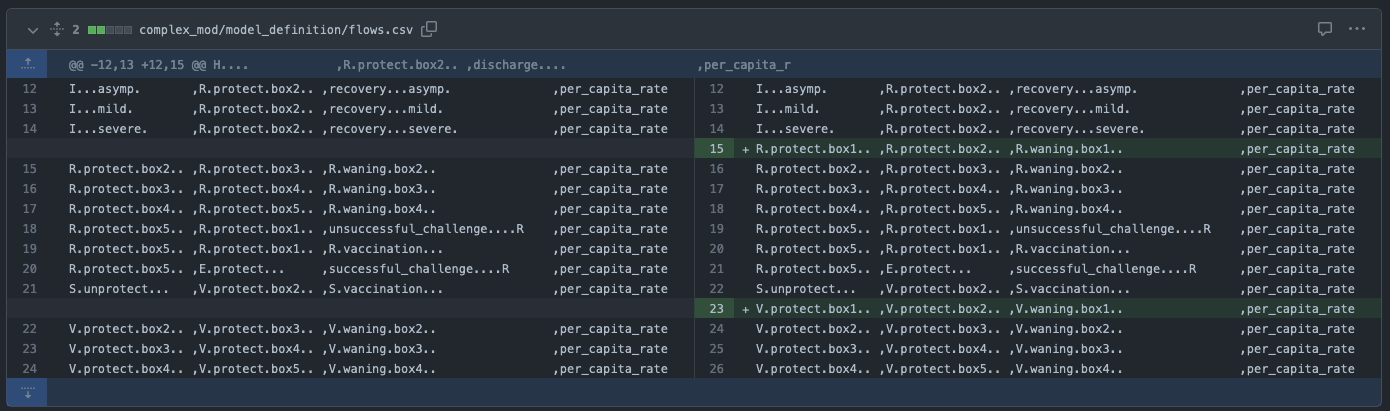Click the plus marker on V.protect.box1 line
The width and height of the screenshot is (1390, 411).
[x=745, y=309]
